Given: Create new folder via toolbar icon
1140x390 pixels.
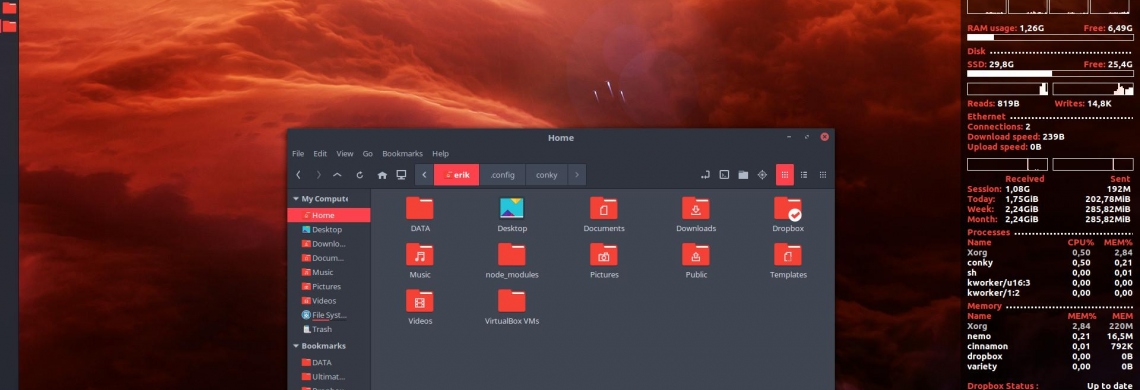Looking at the screenshot, I should click(743, 175).
